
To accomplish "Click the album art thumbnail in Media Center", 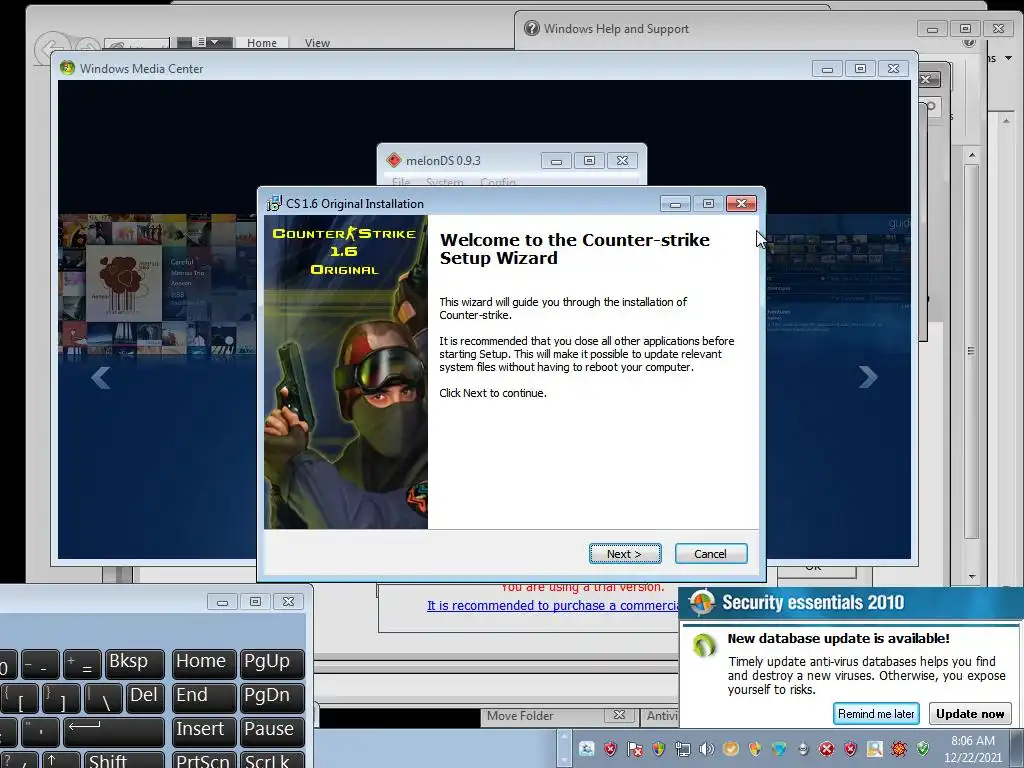I will (x=123, y=283).
